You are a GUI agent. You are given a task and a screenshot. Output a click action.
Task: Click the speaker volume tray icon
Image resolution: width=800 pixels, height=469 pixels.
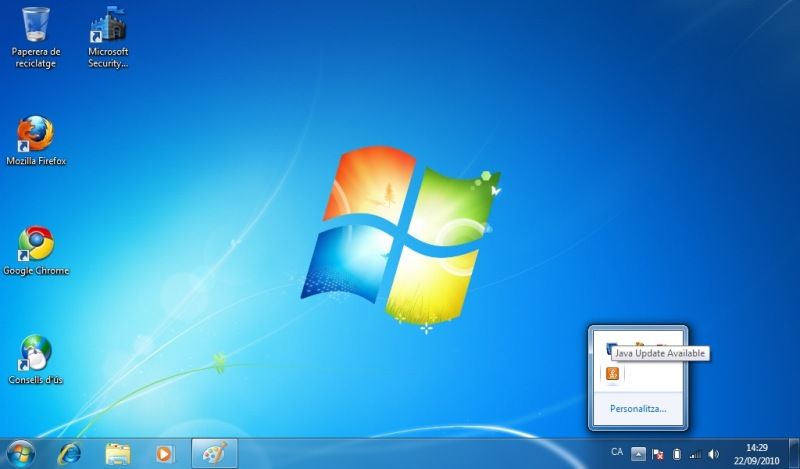[x=714, y=454]
